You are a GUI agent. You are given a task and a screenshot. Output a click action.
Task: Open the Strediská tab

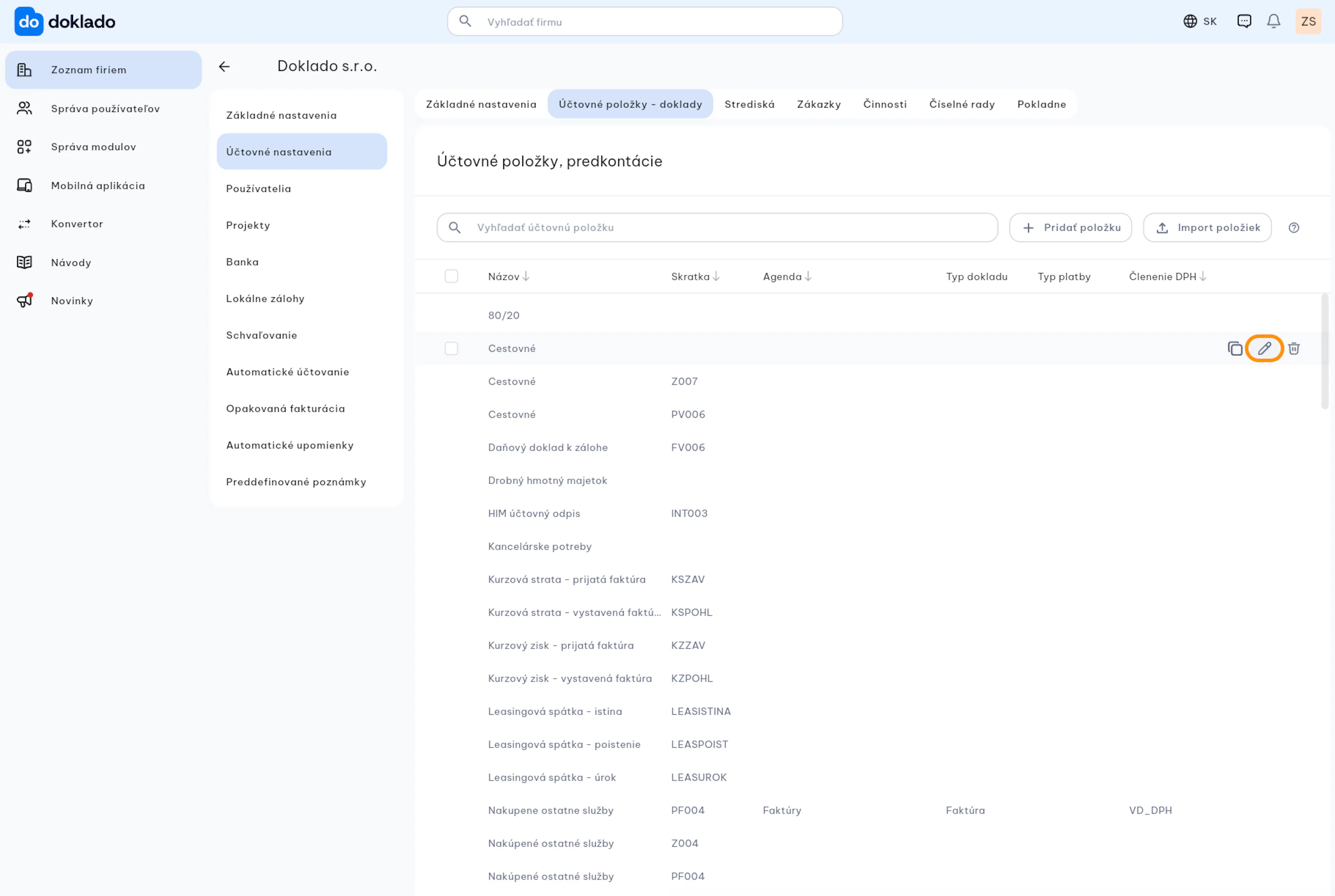[750, 104]
